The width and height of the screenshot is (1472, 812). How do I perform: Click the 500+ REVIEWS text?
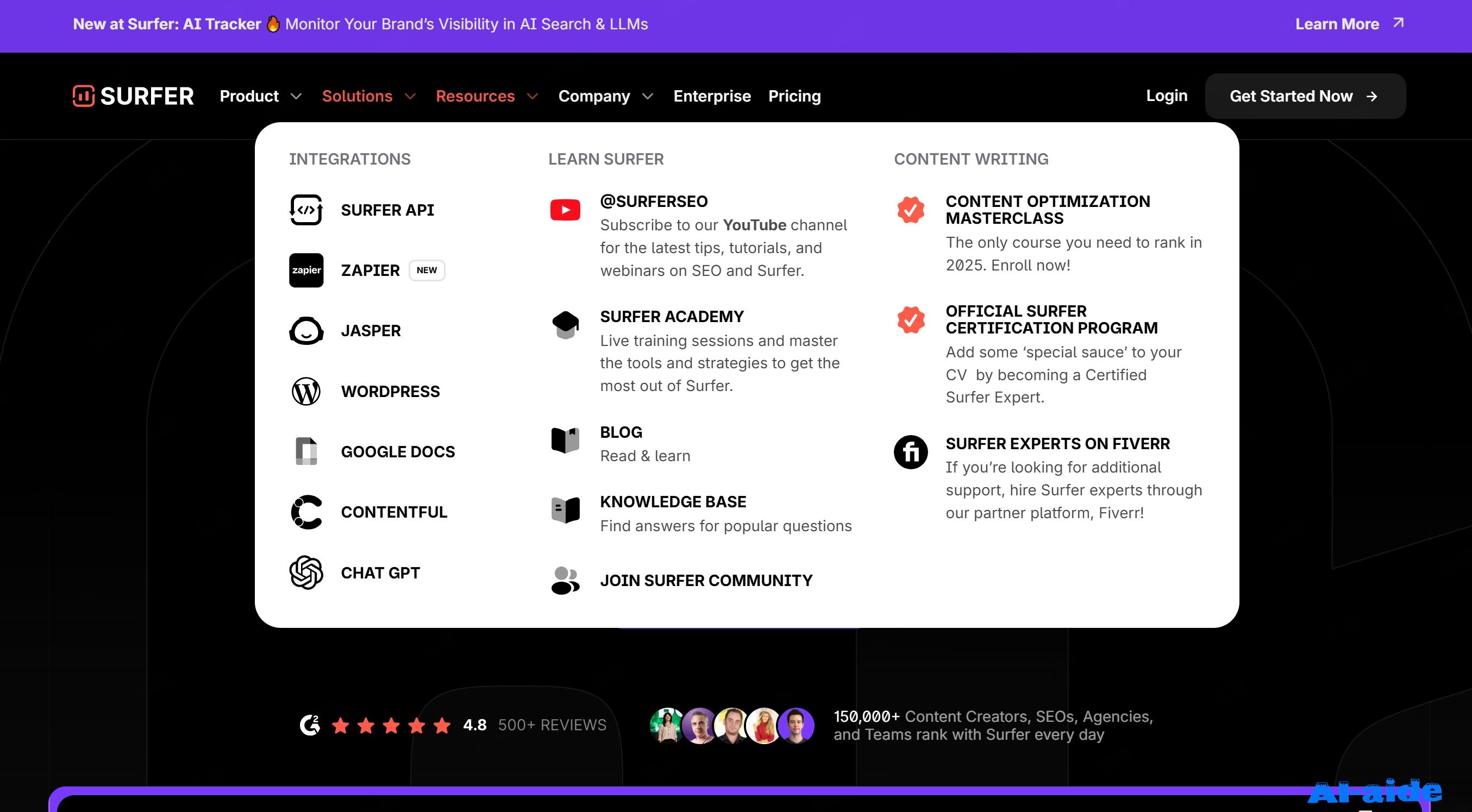[x=552, y=725]
